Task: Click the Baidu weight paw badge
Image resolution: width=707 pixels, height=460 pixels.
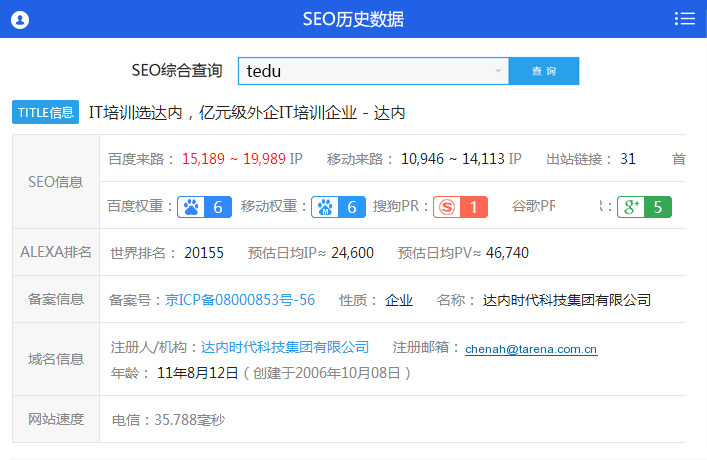Action: [205, 207]
